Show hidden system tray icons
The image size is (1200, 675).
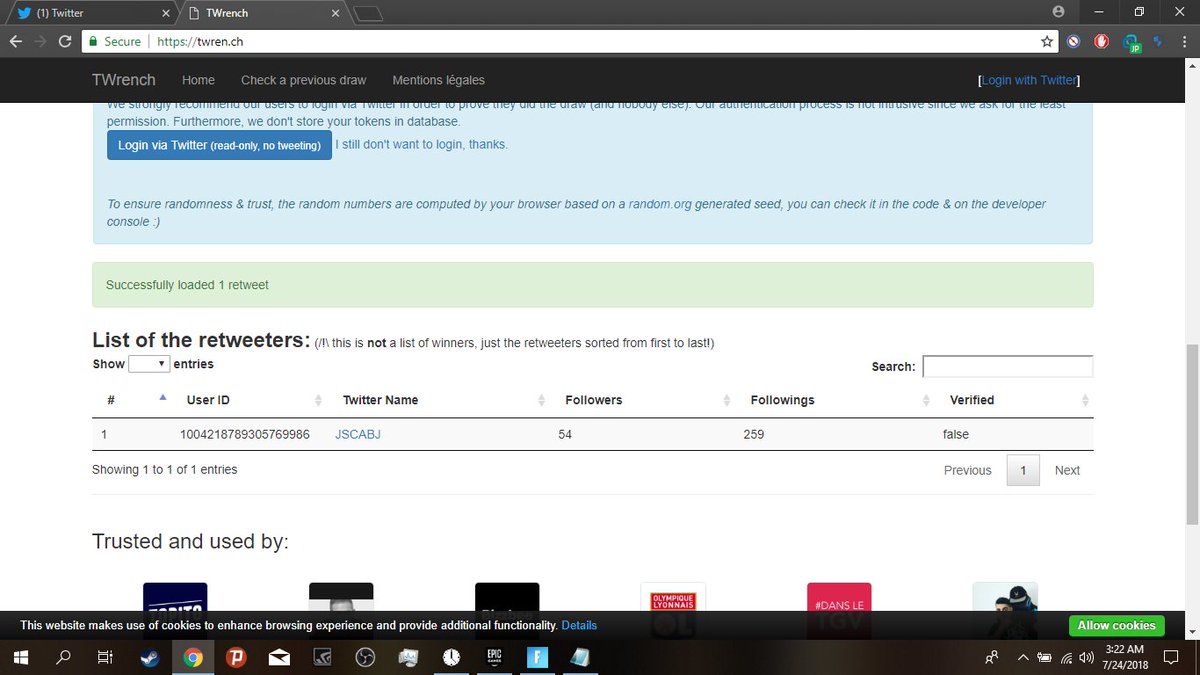coord(1023,657)
